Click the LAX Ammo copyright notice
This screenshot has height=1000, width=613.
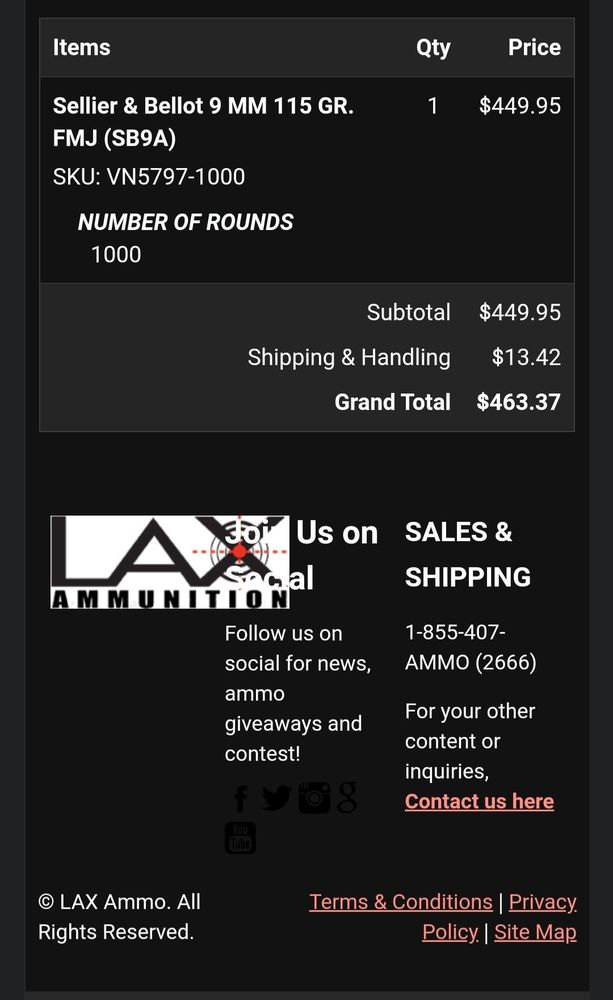(120, 916)
